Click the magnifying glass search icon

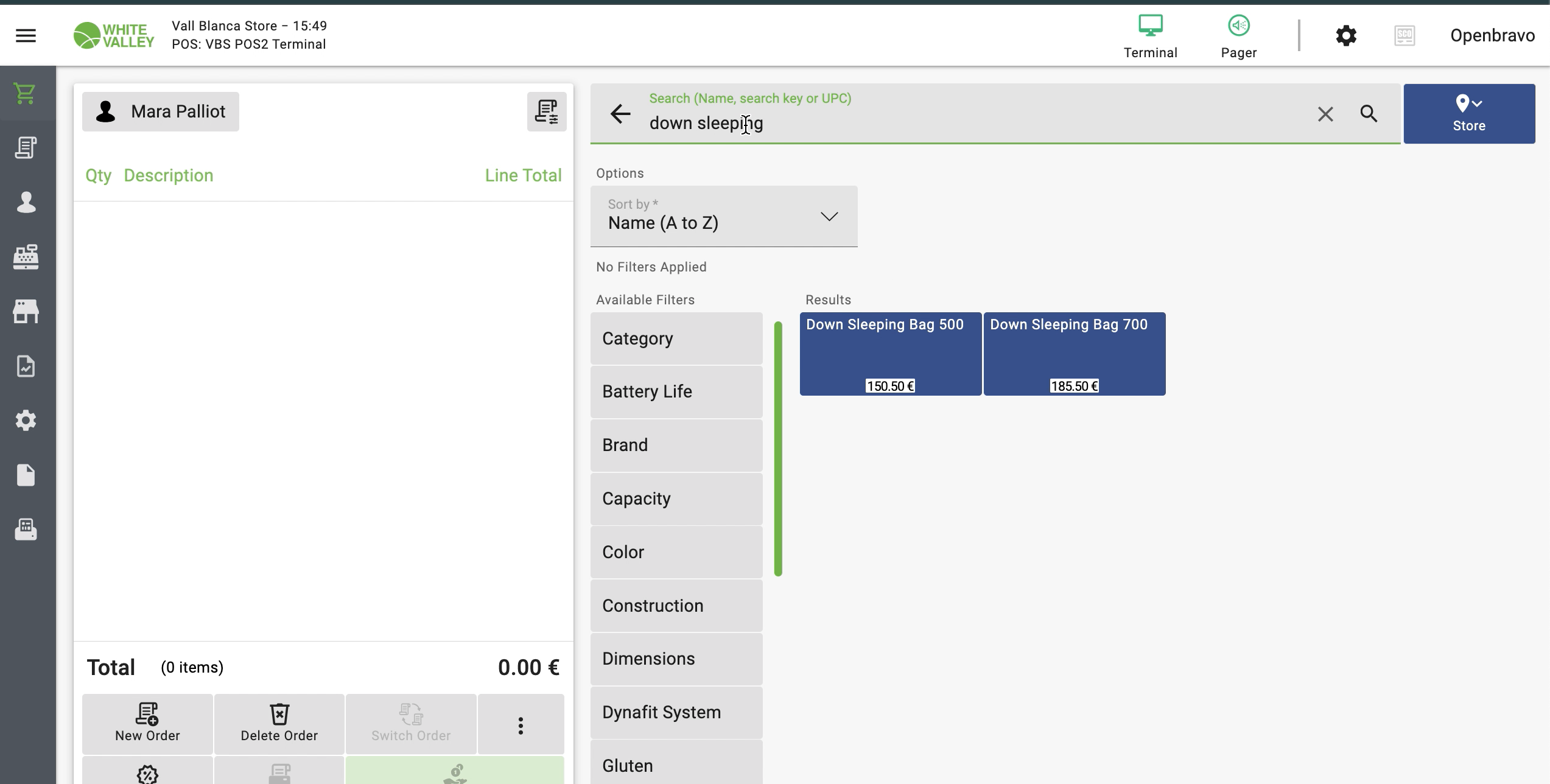1369,114
